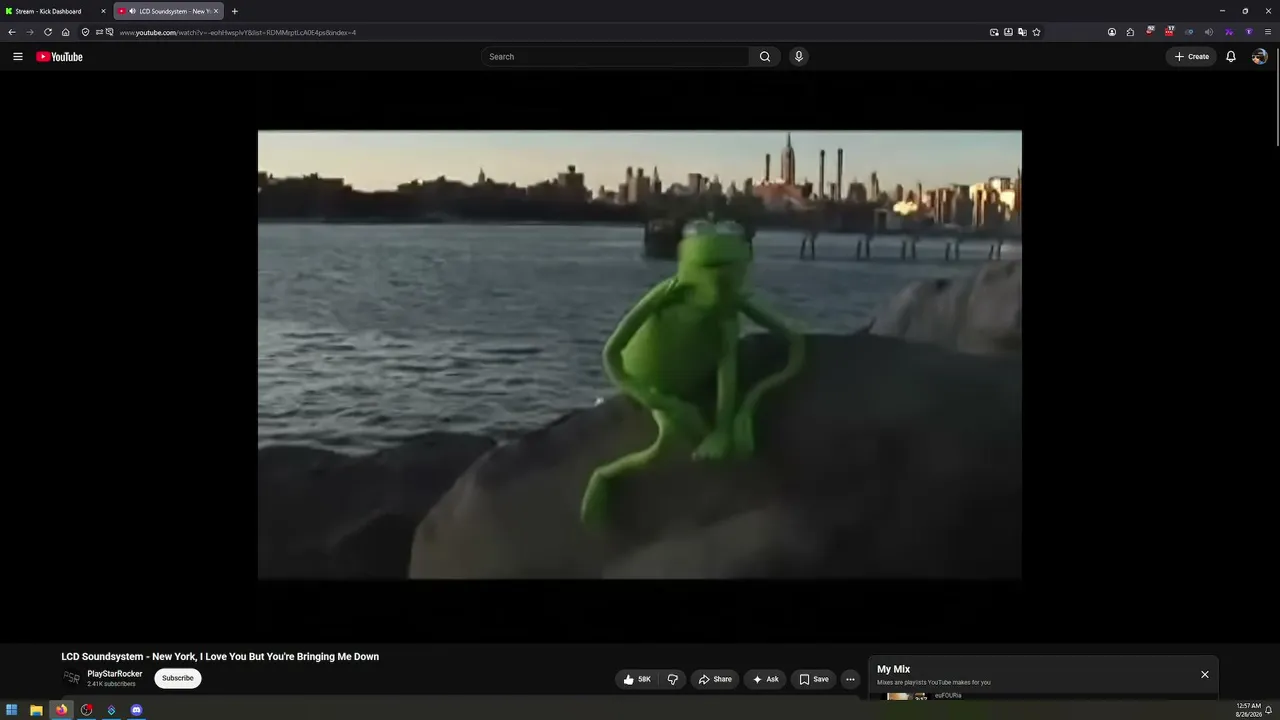Close the Stream - Kick Dashboard tab
Viewport: 1280px width, 720px height.
coord(103,11)
